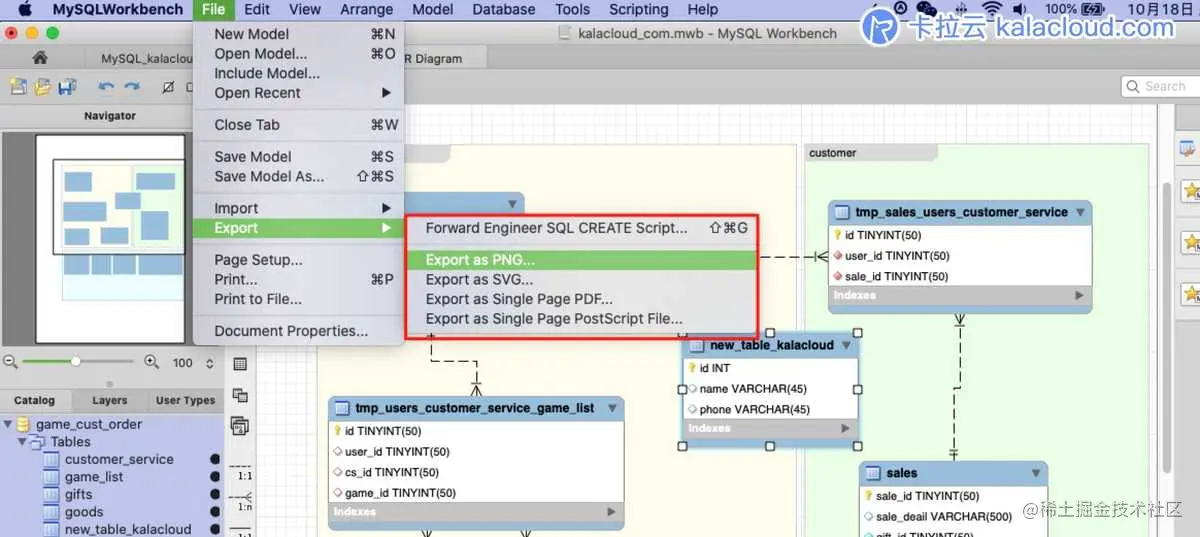Select the Place New View tool

tap(240, 396)
